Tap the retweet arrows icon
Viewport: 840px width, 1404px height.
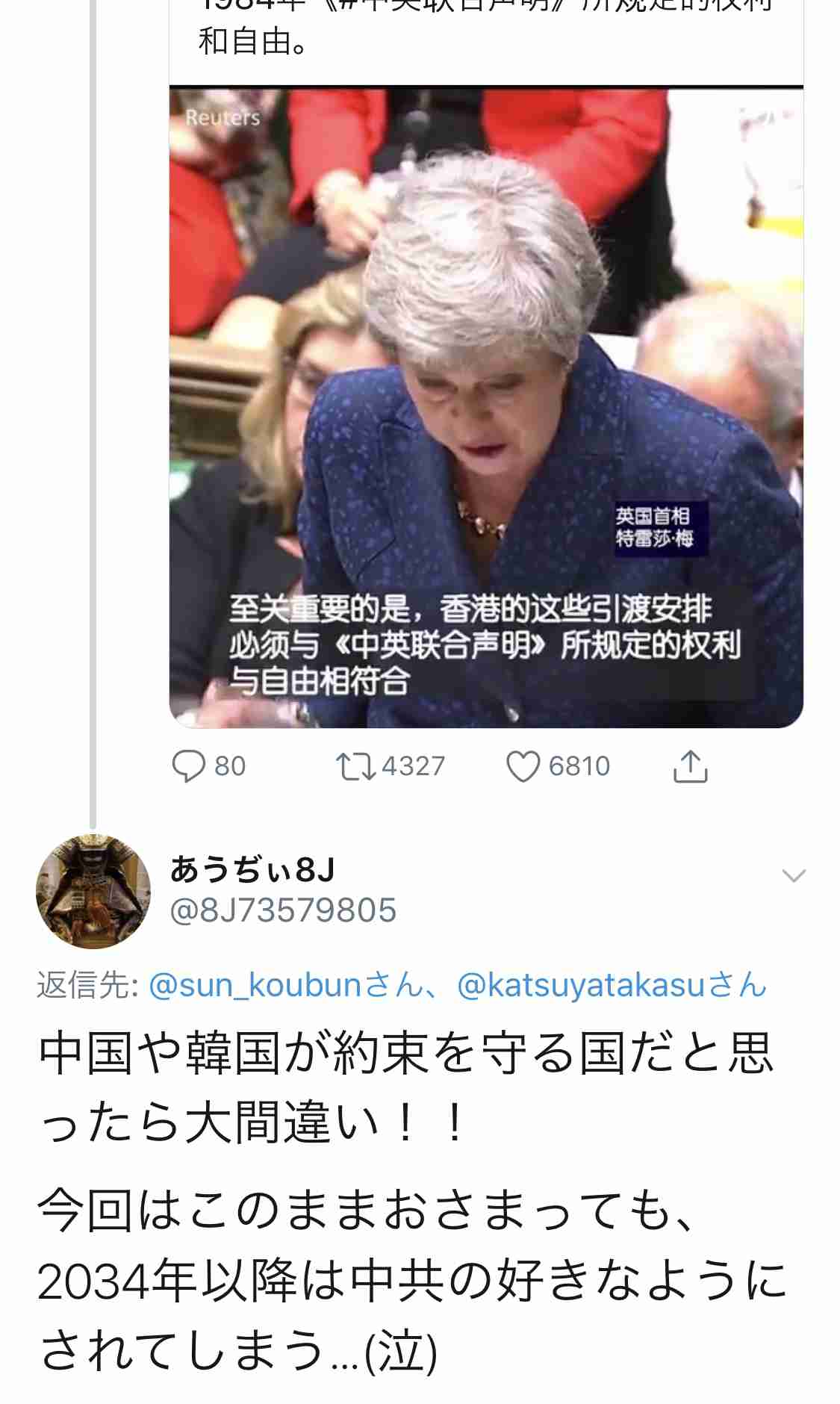coord(355,766)
